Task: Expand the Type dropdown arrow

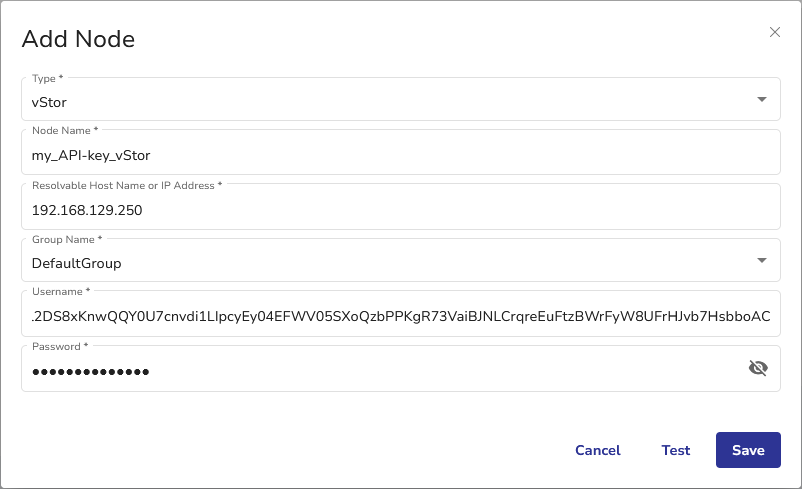Action: [x=762, y=100]
